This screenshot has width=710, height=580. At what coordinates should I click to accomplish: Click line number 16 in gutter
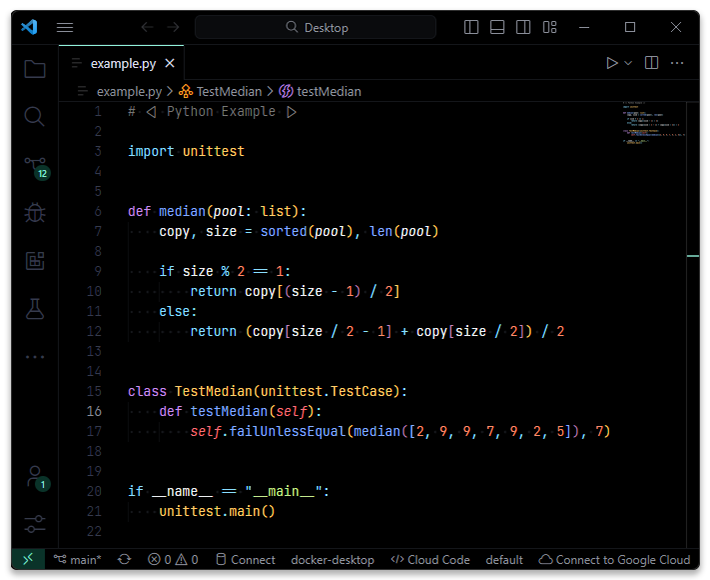click(94, 411)
